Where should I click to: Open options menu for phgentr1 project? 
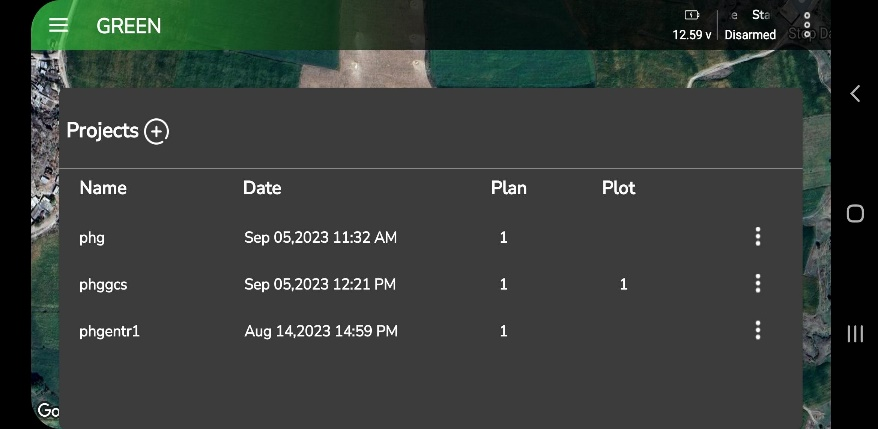click(x=758, y=330)
